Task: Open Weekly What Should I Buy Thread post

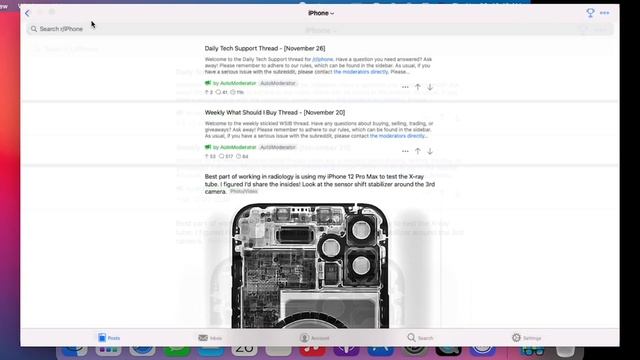Action: [275, 112]
